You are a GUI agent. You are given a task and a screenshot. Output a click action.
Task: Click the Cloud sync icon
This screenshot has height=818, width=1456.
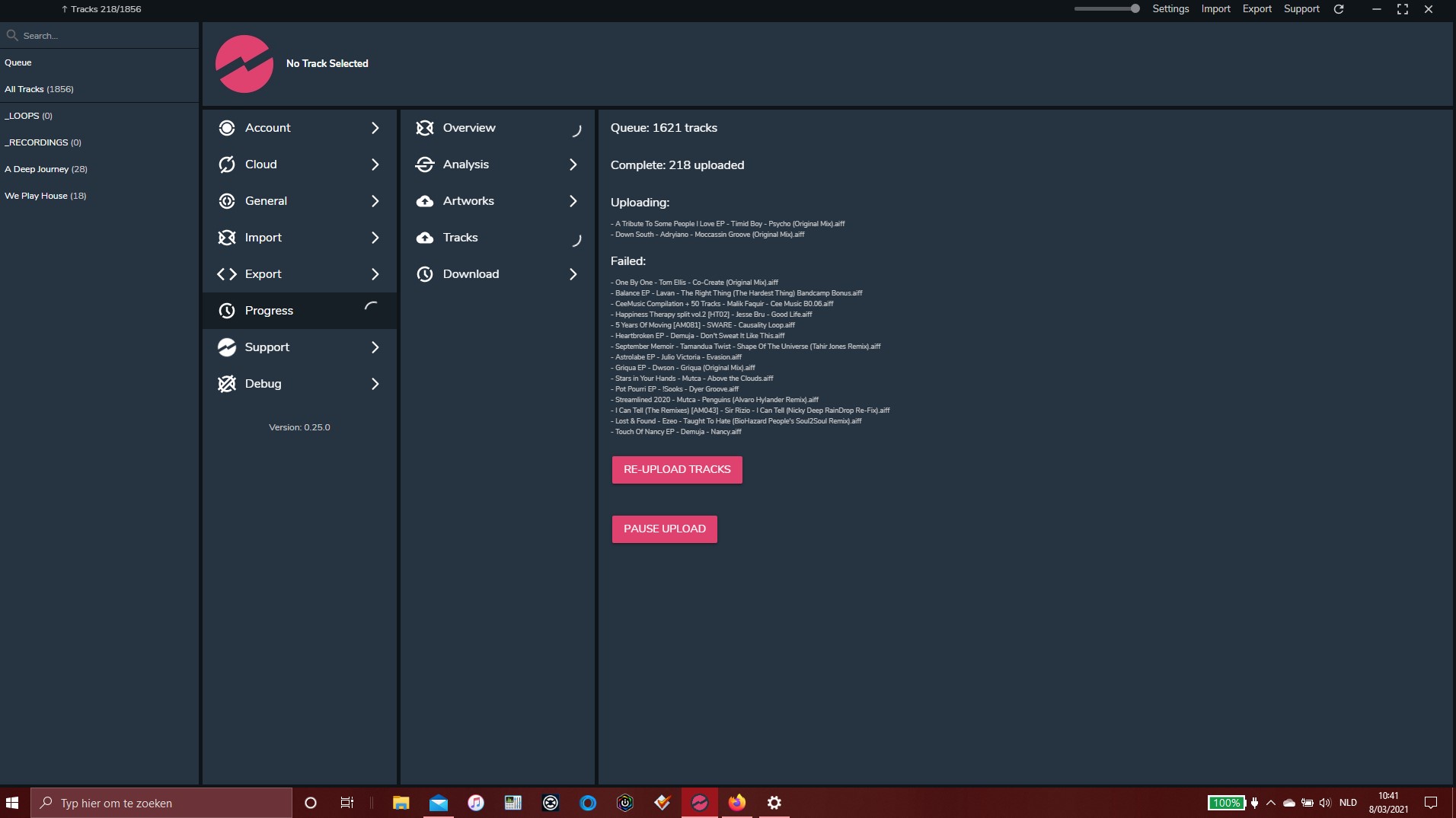point(226,165)
